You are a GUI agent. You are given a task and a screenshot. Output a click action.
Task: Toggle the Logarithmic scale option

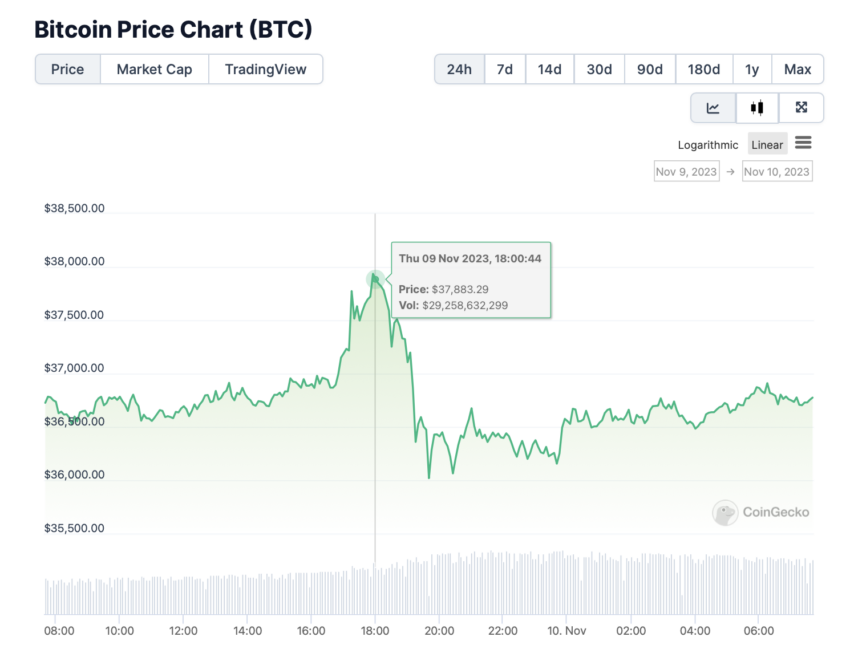[x=707, y=145]
